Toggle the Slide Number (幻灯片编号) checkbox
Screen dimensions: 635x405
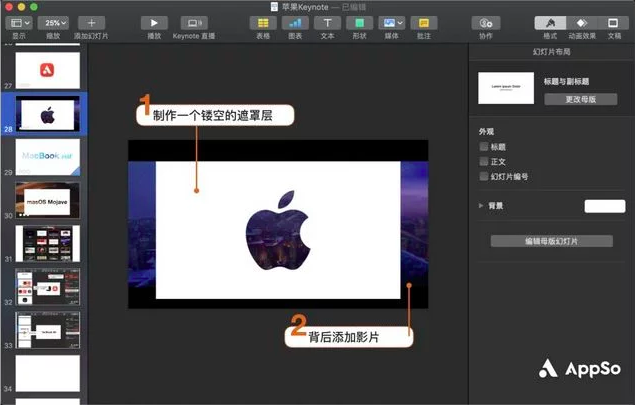click(x=484, y=176)
